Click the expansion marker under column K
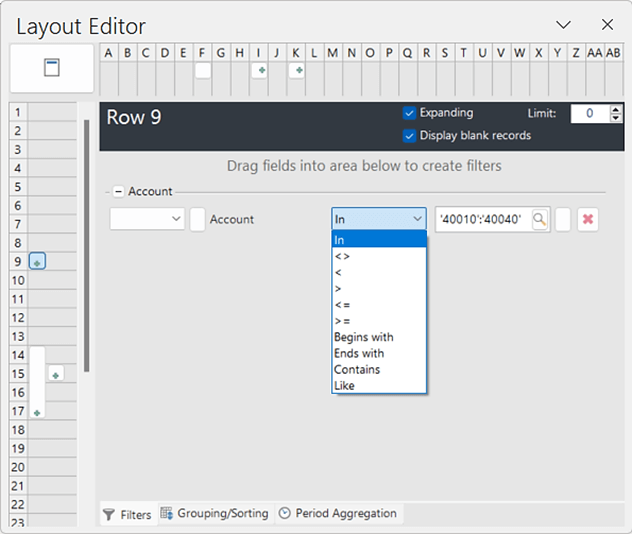Screen dimensions: 632x534 [x=297, y=71]
